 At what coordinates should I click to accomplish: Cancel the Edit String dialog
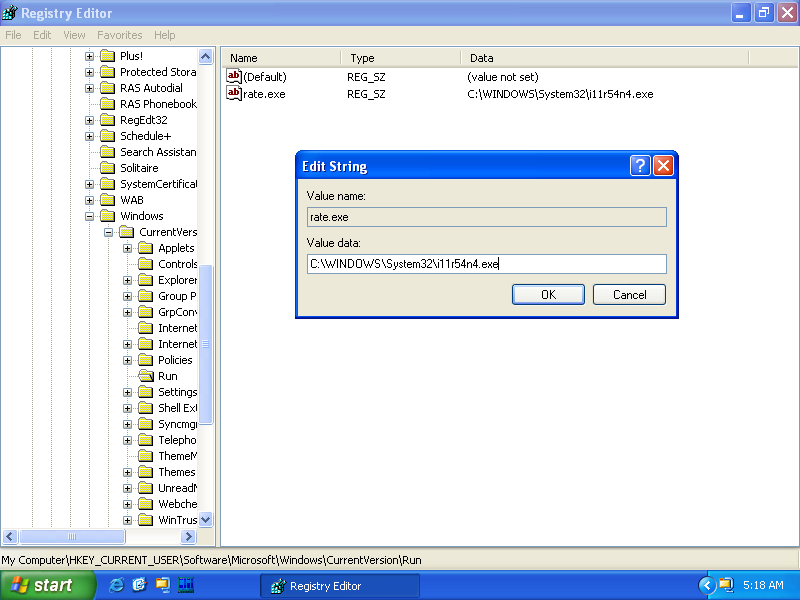[x=629, y=294]
